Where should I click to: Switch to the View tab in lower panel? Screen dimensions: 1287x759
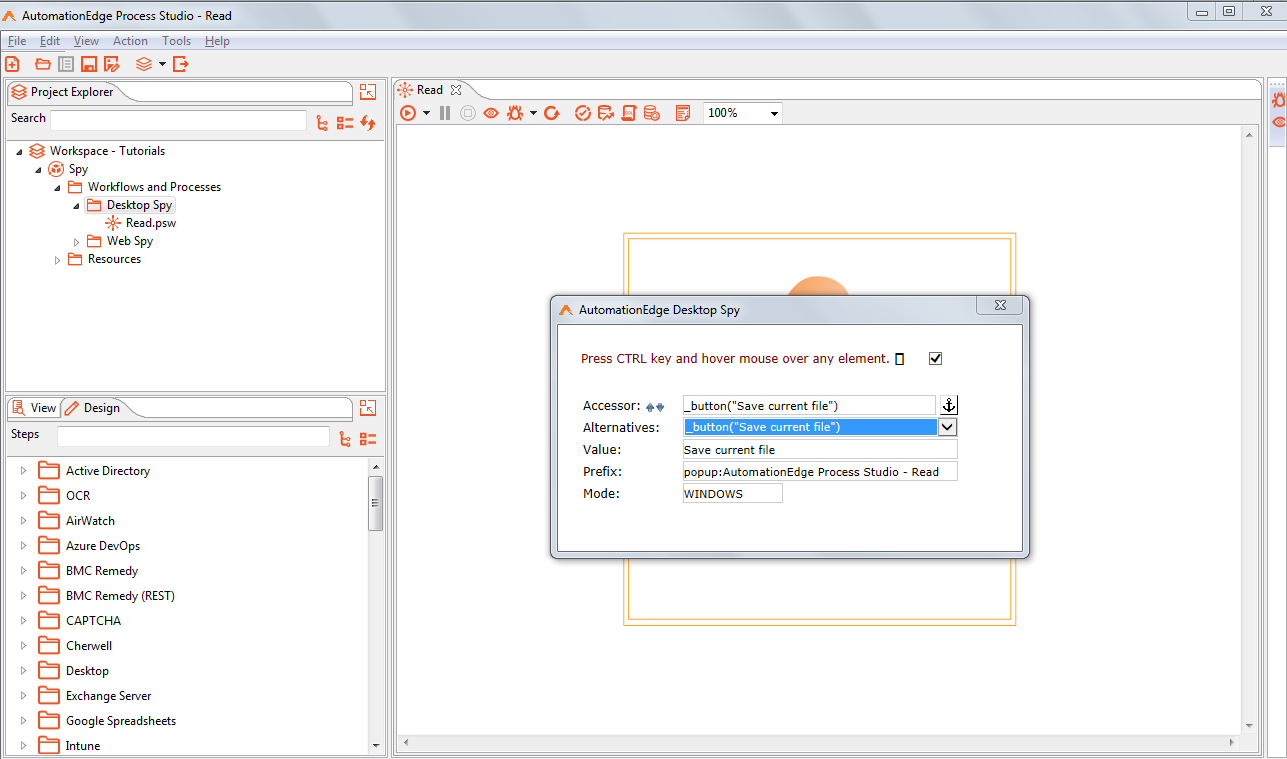pos(34,407)
